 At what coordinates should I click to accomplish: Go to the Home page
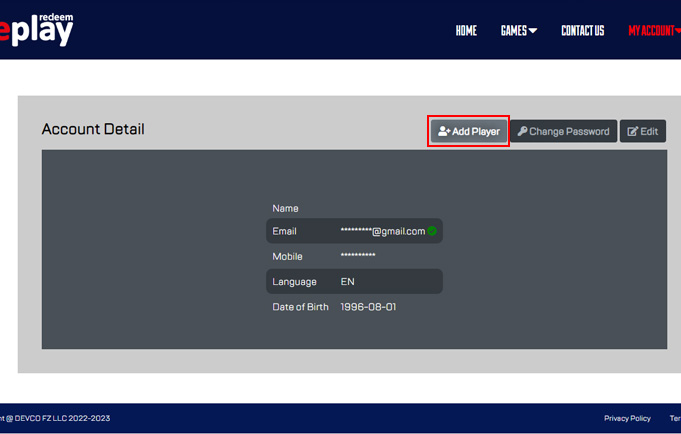click(466, 31)
